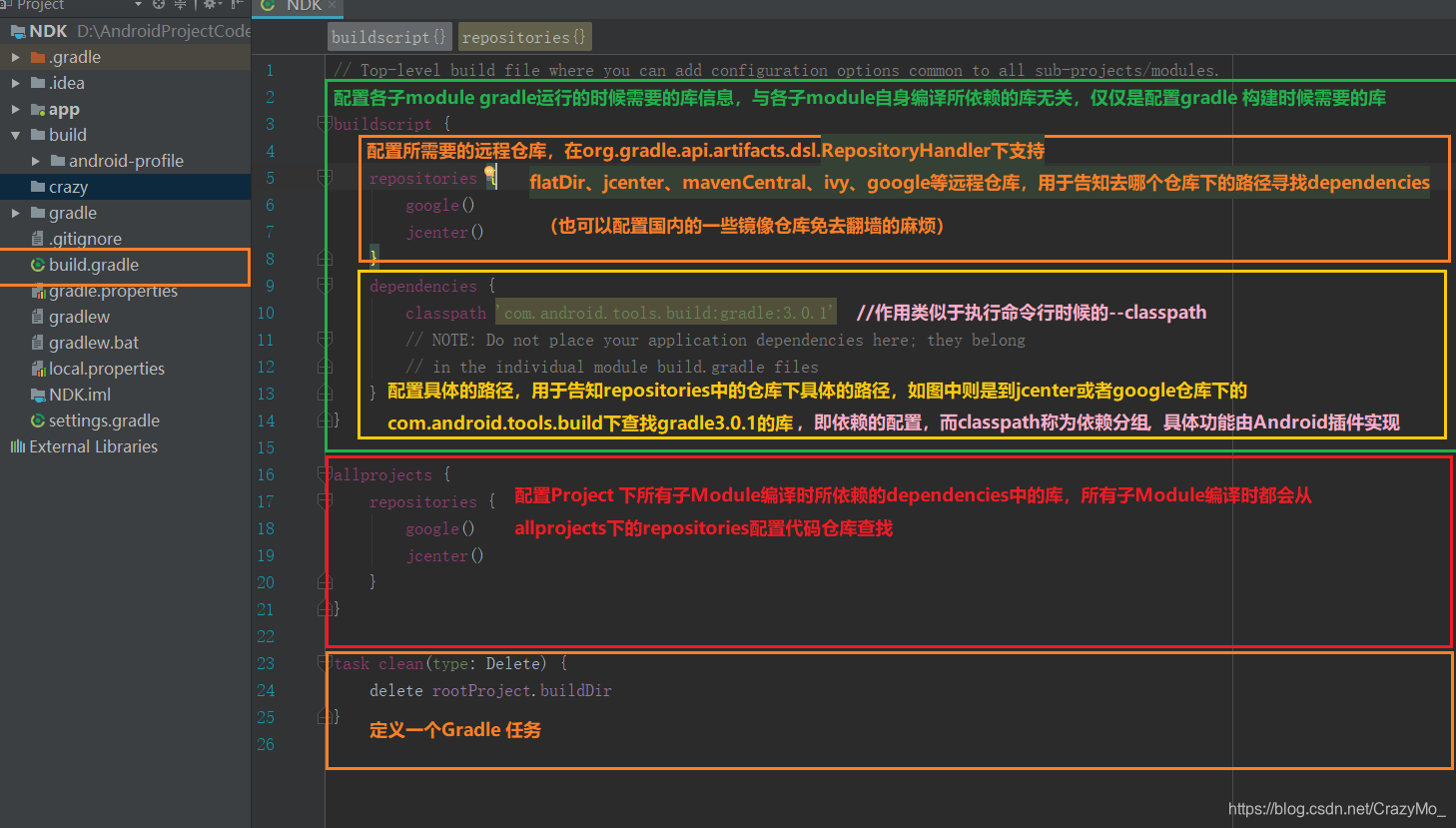Click 'google()' on line 6
The width and height of the screenshot is (1456, 828).
coord(440,205)
